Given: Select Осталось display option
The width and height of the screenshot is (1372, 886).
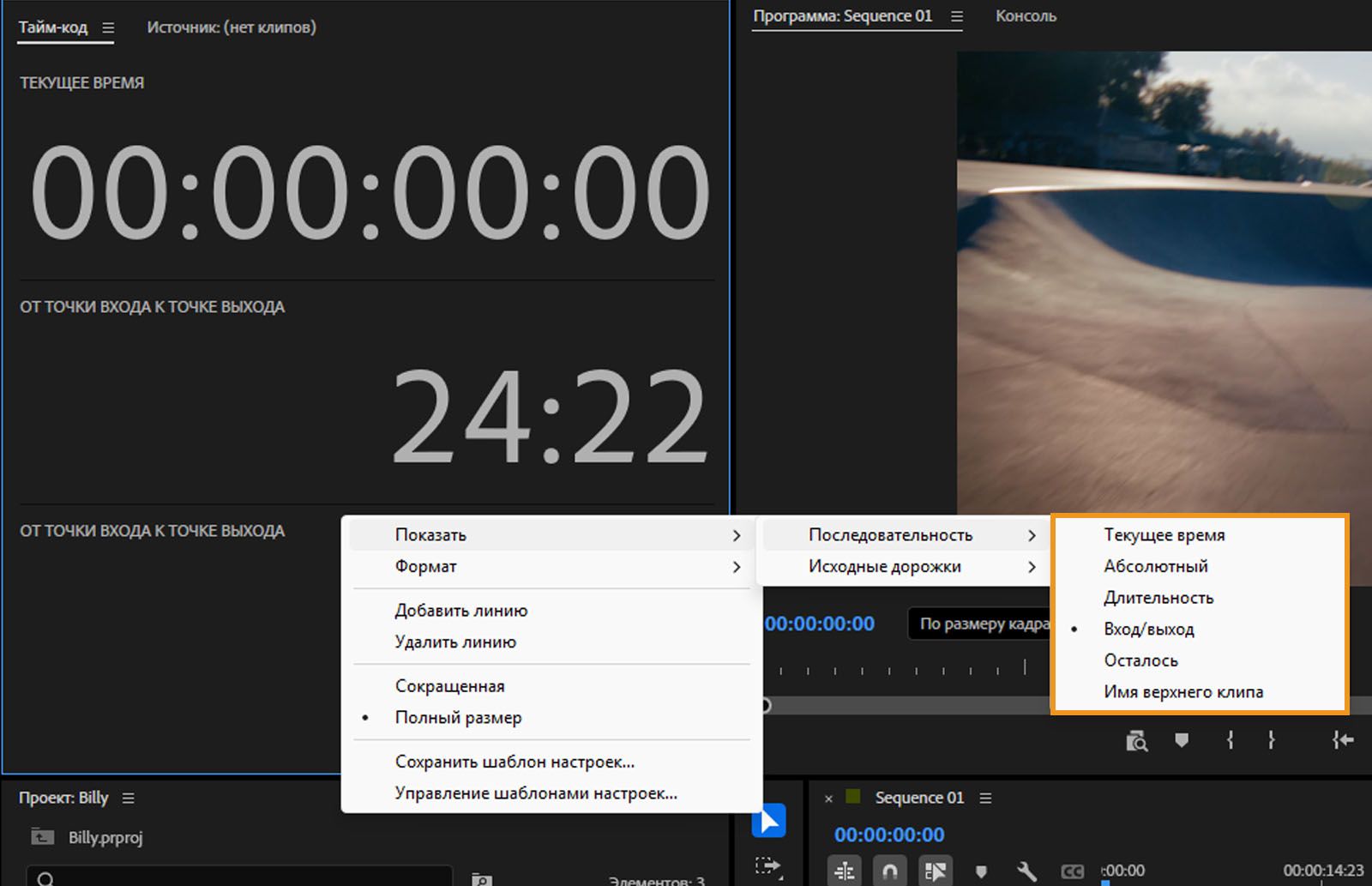Looking at the screenshot, I should 1200,660.
